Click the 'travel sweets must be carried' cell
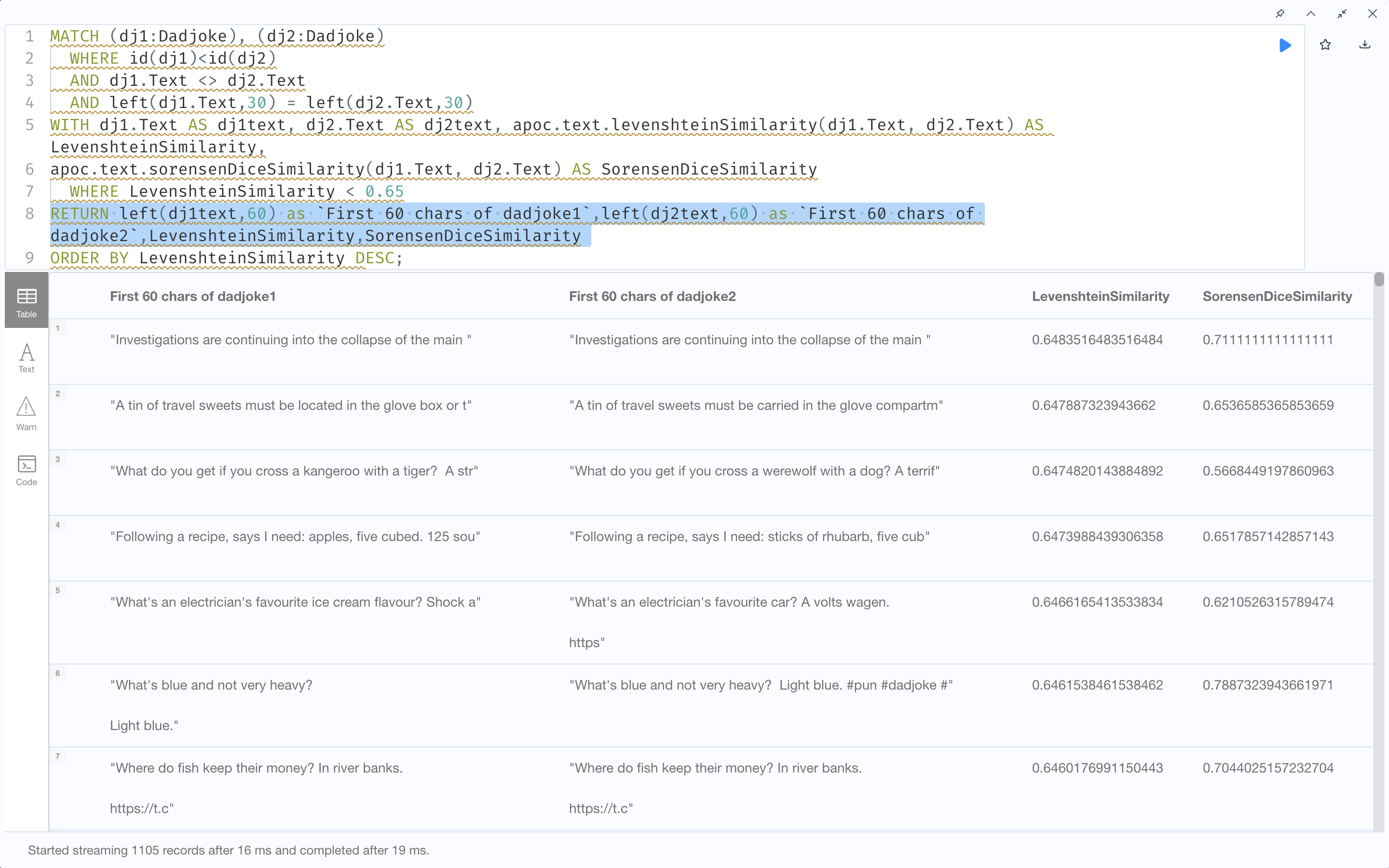The height and width of the screenshot is (868, 1389). pos(756,405)
